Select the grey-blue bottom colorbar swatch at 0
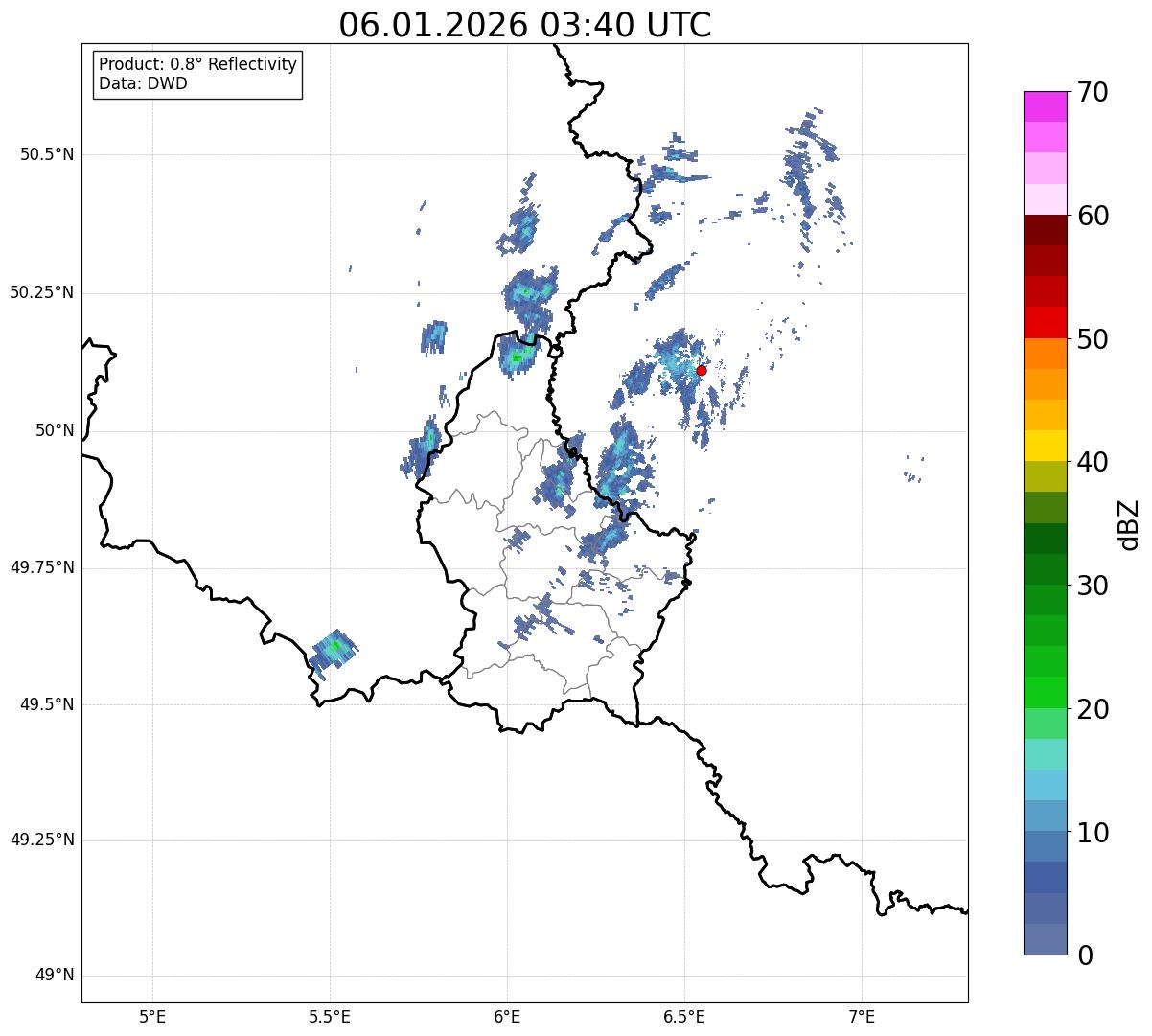The width and height of the screenshot is (1152, 1036). coord(1045,939)
